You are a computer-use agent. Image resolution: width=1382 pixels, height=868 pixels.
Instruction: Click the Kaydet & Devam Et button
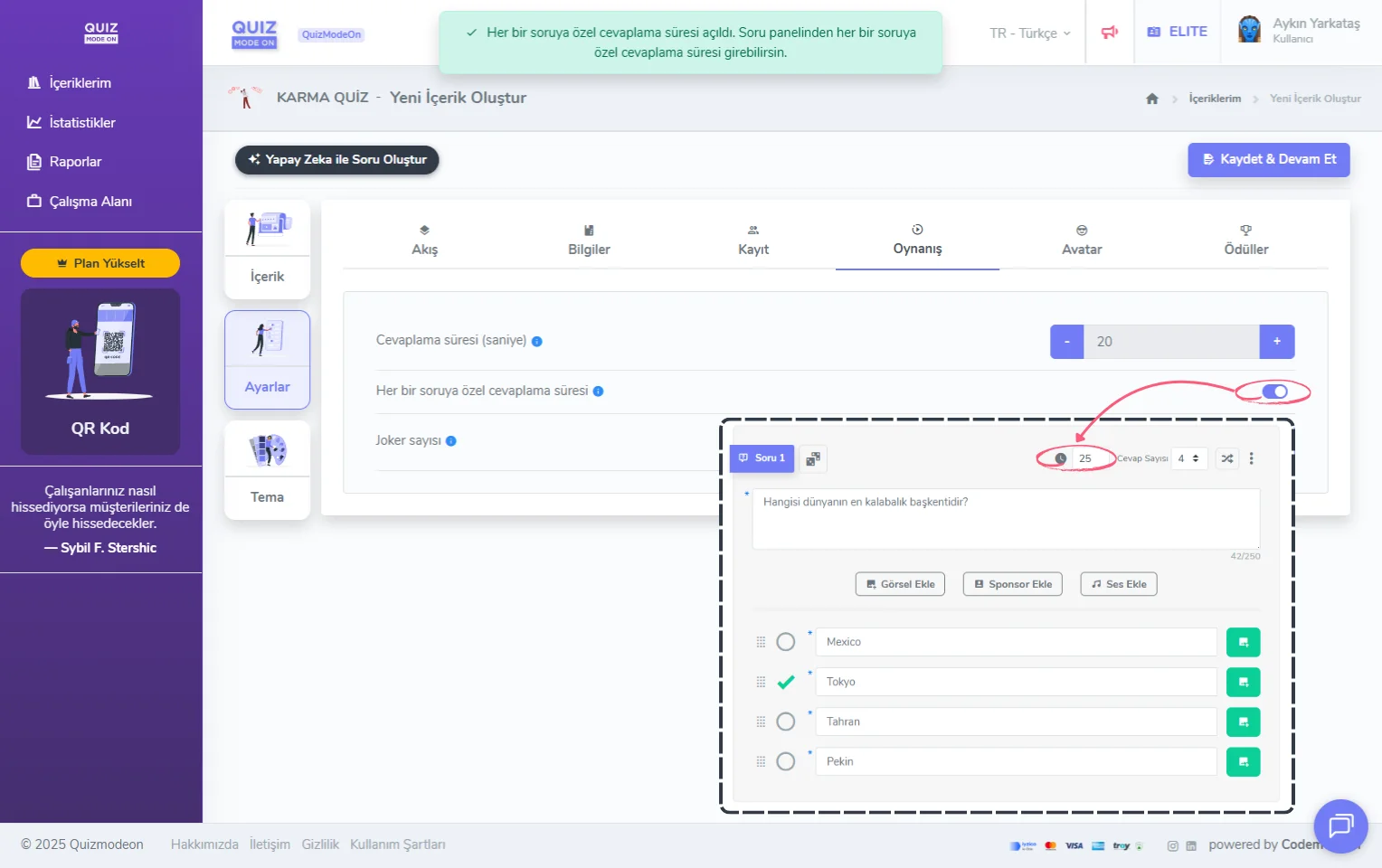(1268, 159)
